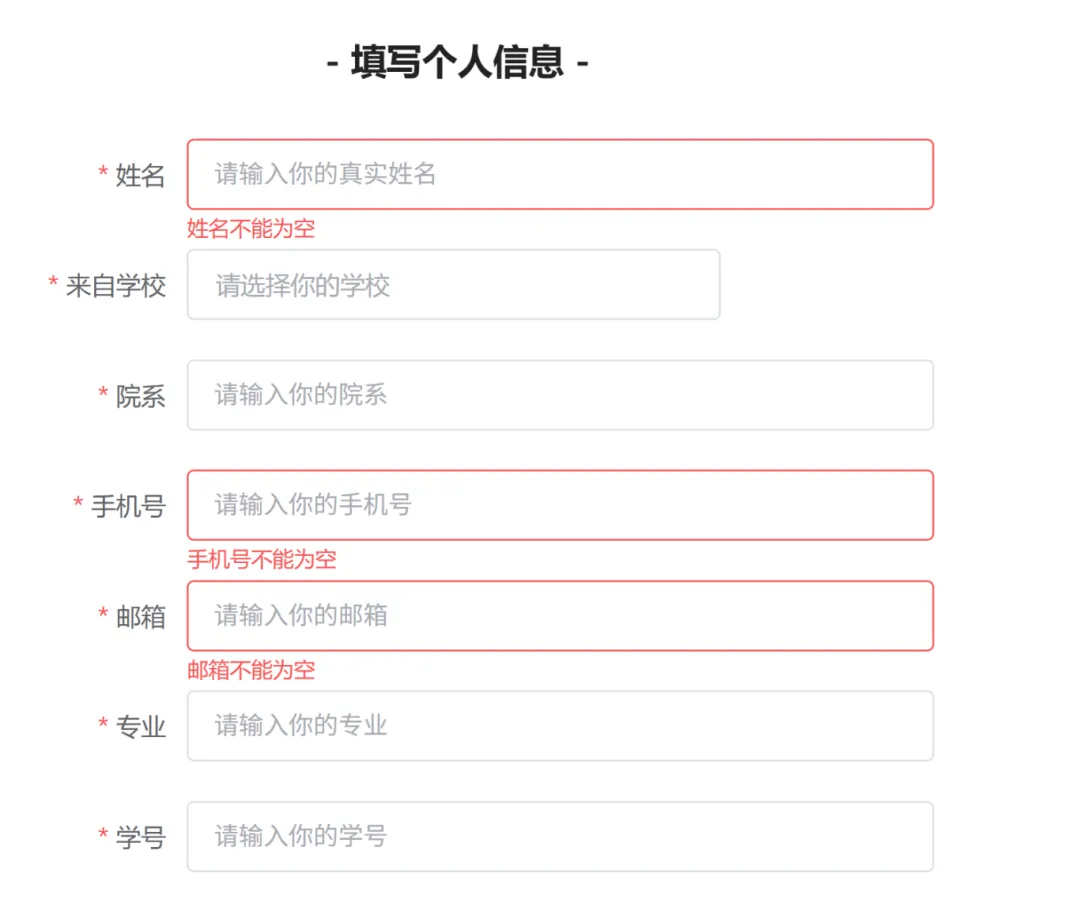The width and height of the screenshot is (1080, 911).
Task: Click the 手机号不能为空 error message
Action: (262, 559)
